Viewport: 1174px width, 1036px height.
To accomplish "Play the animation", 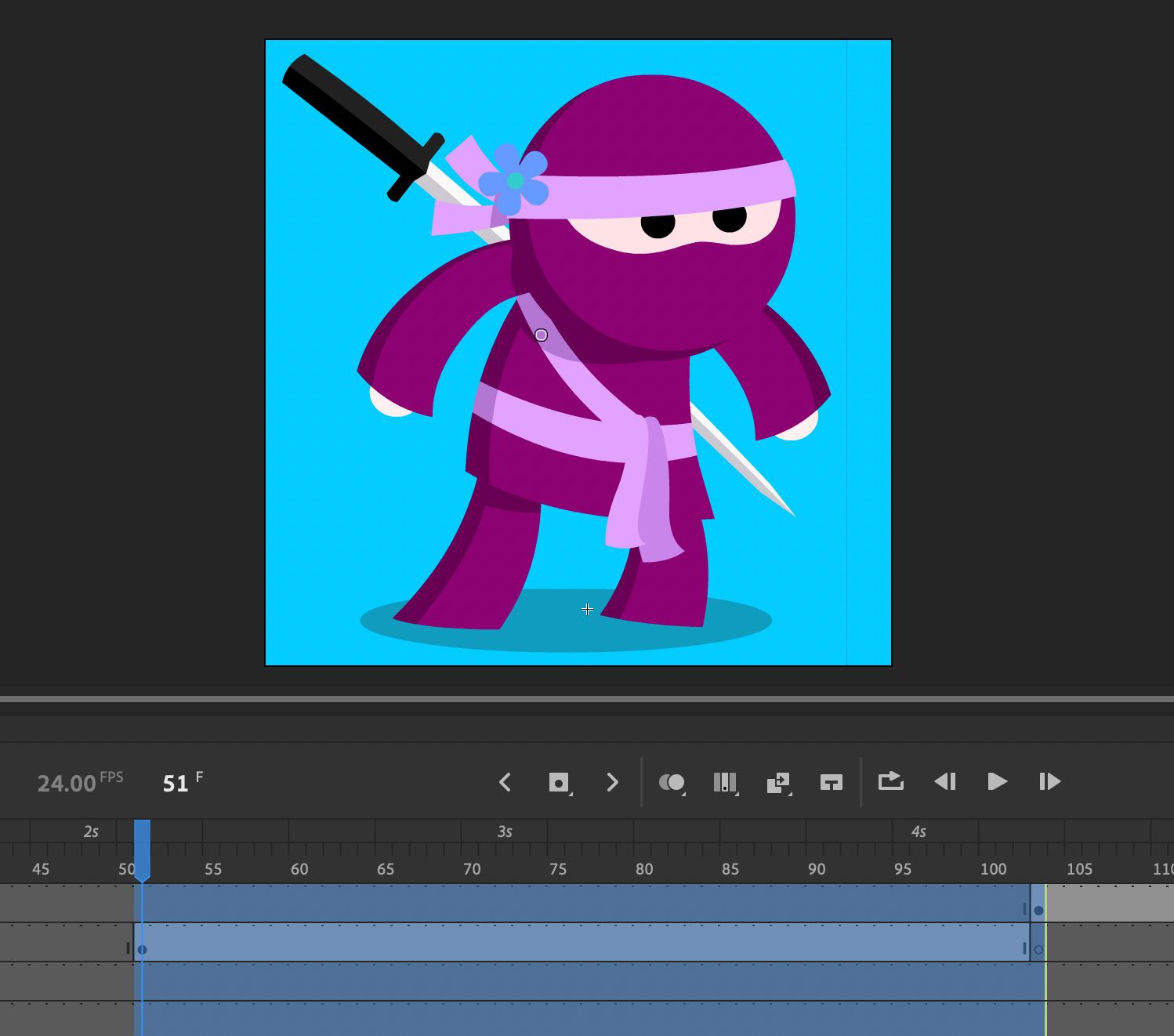I will click(x=997, y=781).
